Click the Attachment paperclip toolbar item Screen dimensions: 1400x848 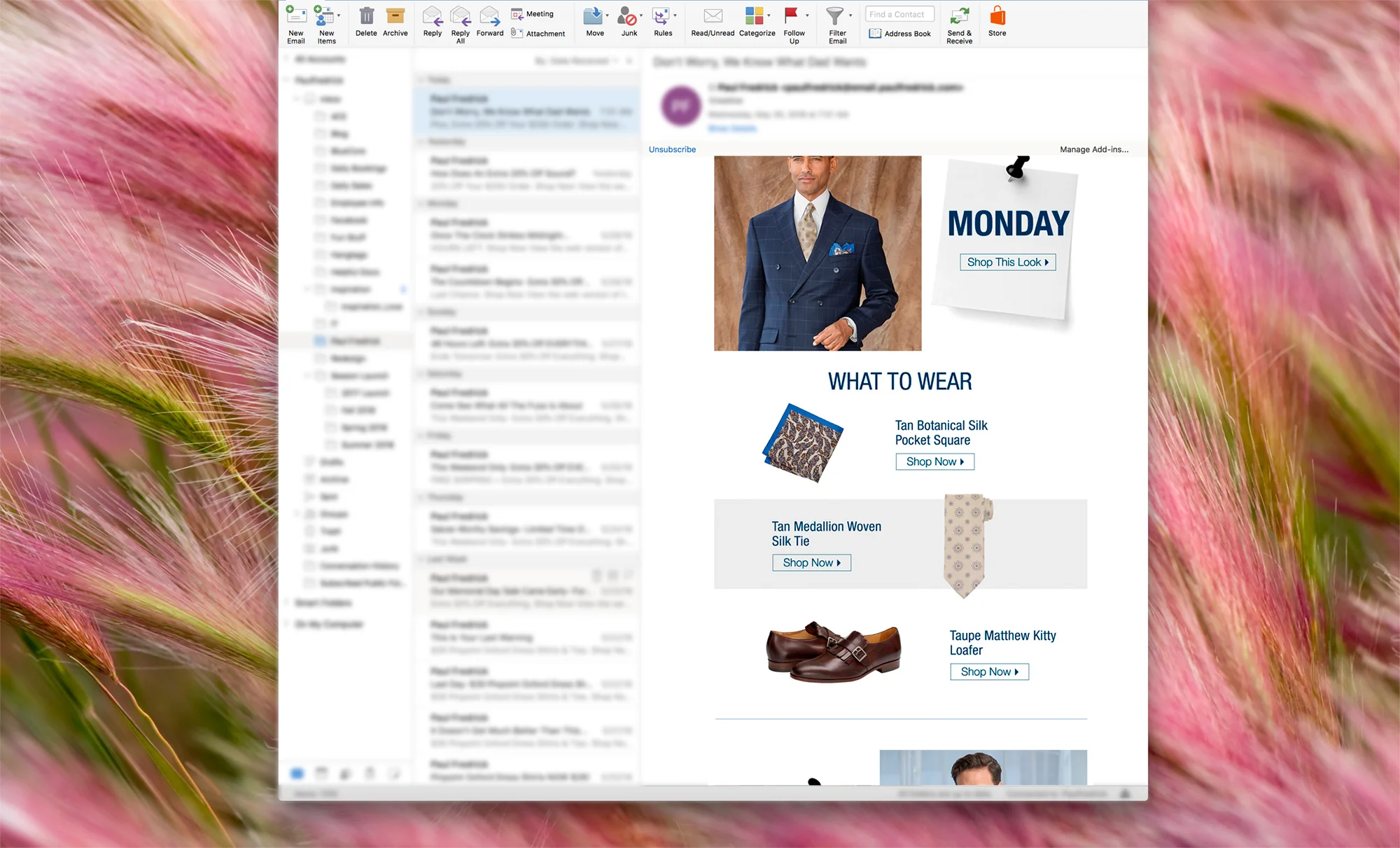(538, 33)
